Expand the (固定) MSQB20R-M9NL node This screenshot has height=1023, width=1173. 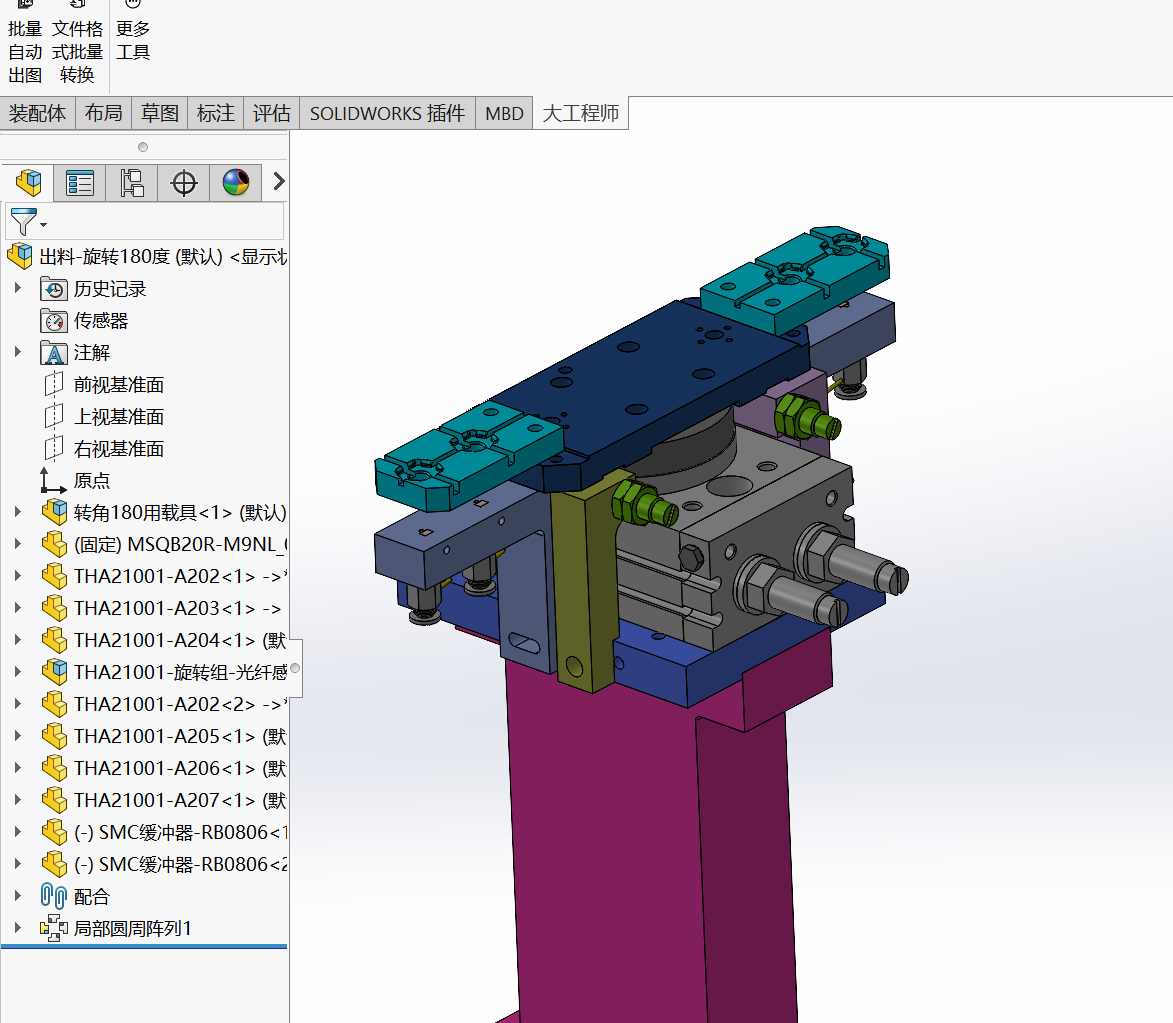[18, 544]
